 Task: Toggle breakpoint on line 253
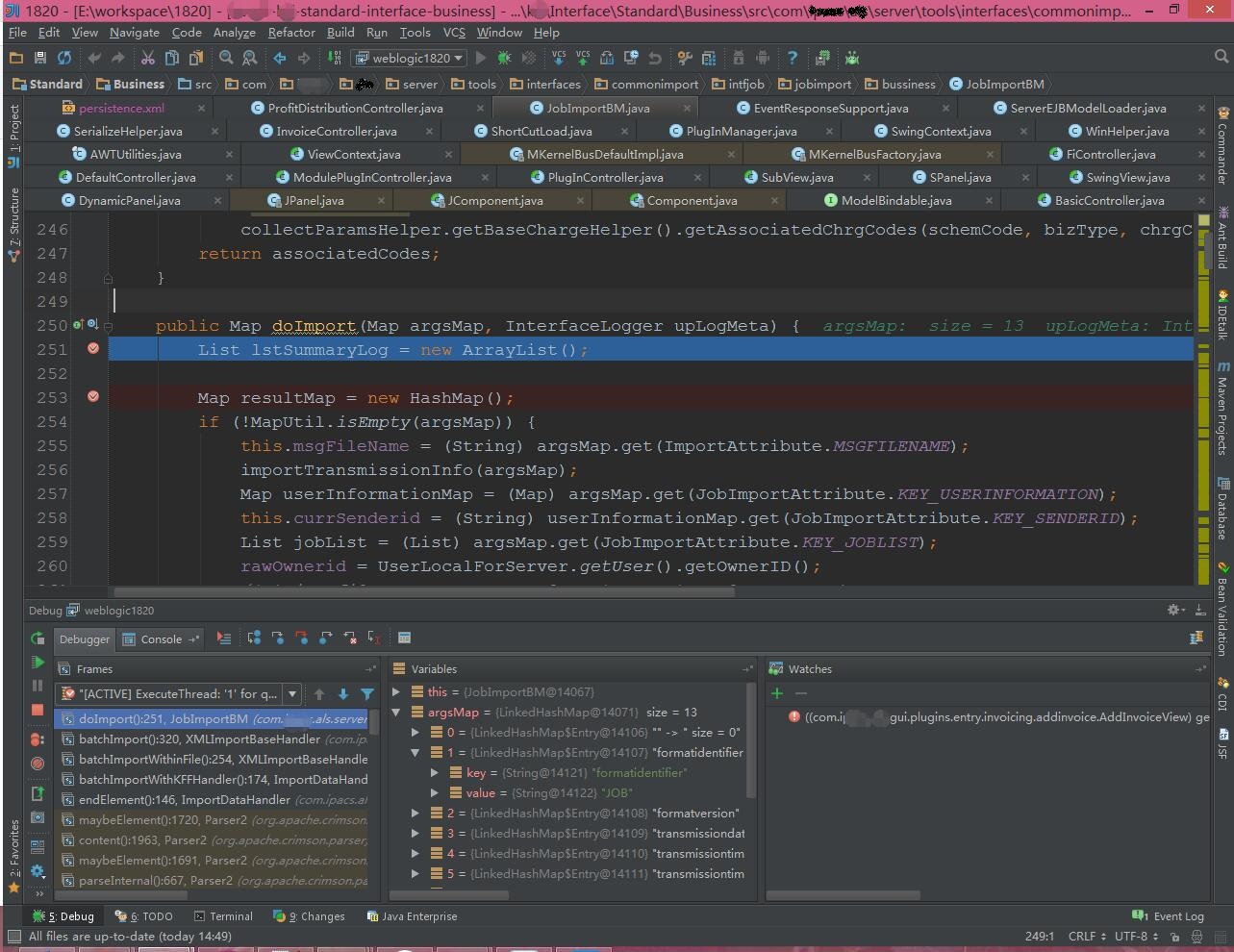point(93,396)
